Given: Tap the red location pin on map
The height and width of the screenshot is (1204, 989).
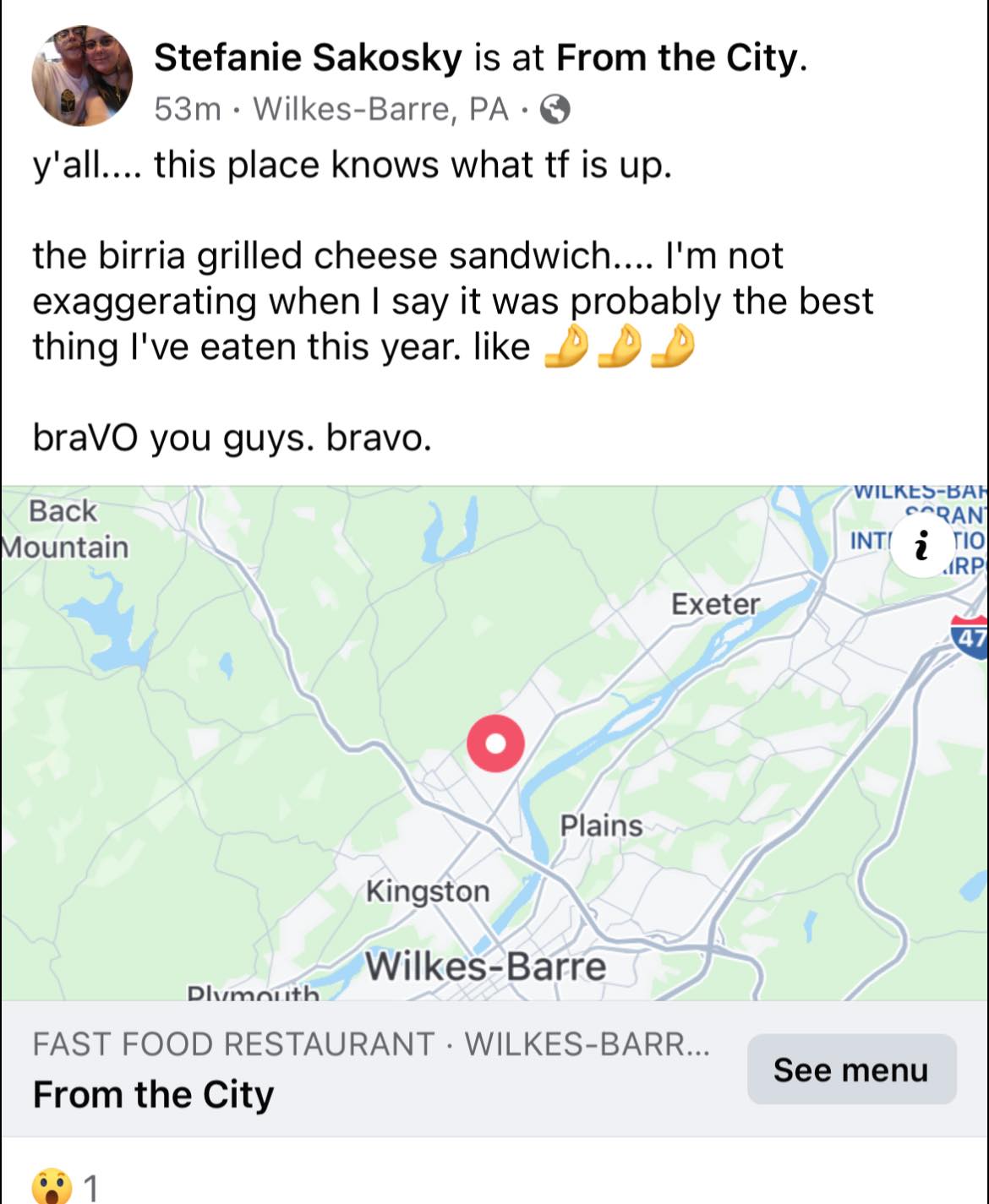Looking at the screenshot, I should (495, 743).
